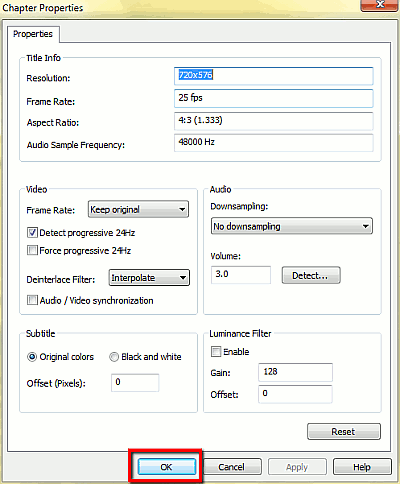Image resolution: width=400 pixels, height=484 pixels.
Task: Enable the Luminance Filter checkbox
Action: tap(216, 351)
